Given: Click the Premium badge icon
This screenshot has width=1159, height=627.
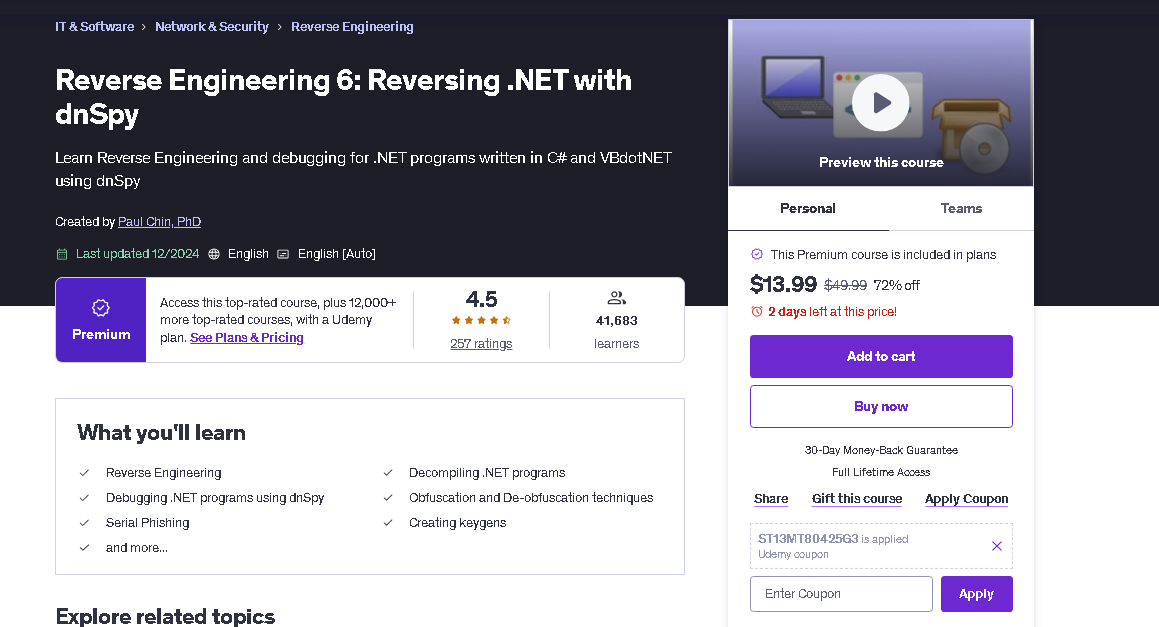Looking at the screenshot, I should [x=101, y=308].
